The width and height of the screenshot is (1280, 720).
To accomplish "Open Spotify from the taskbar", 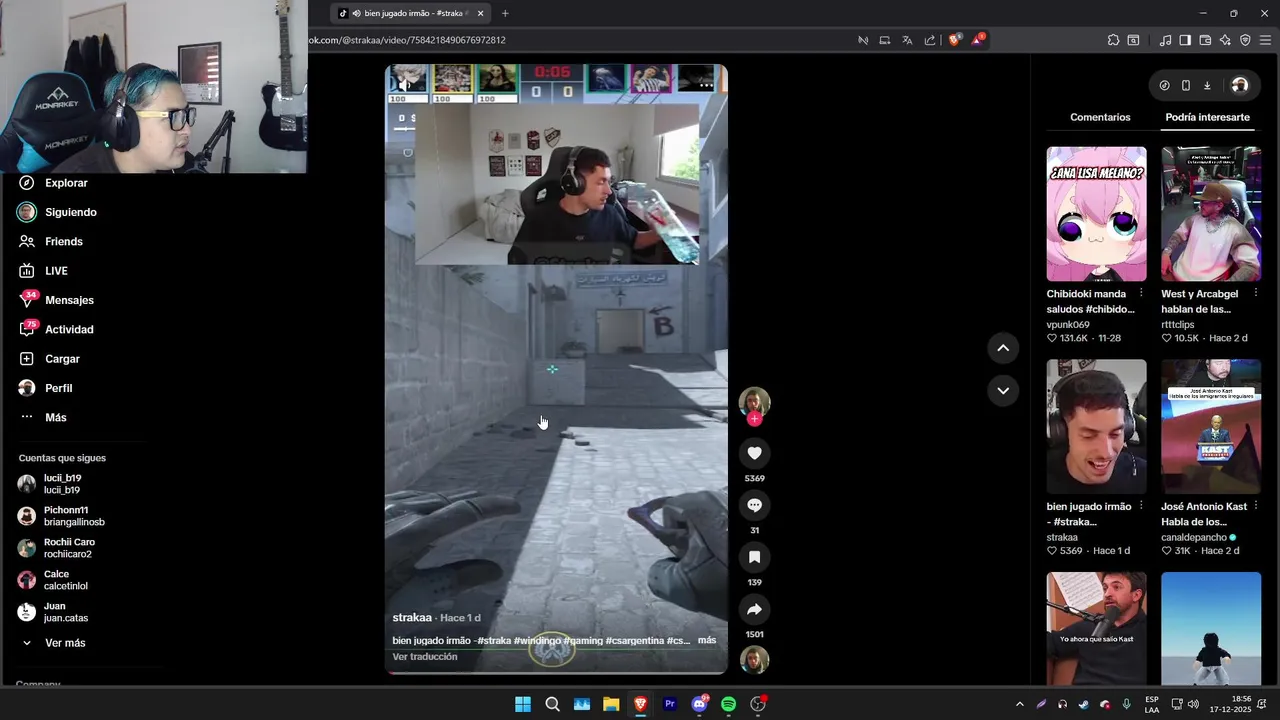I will click(728, 704).
